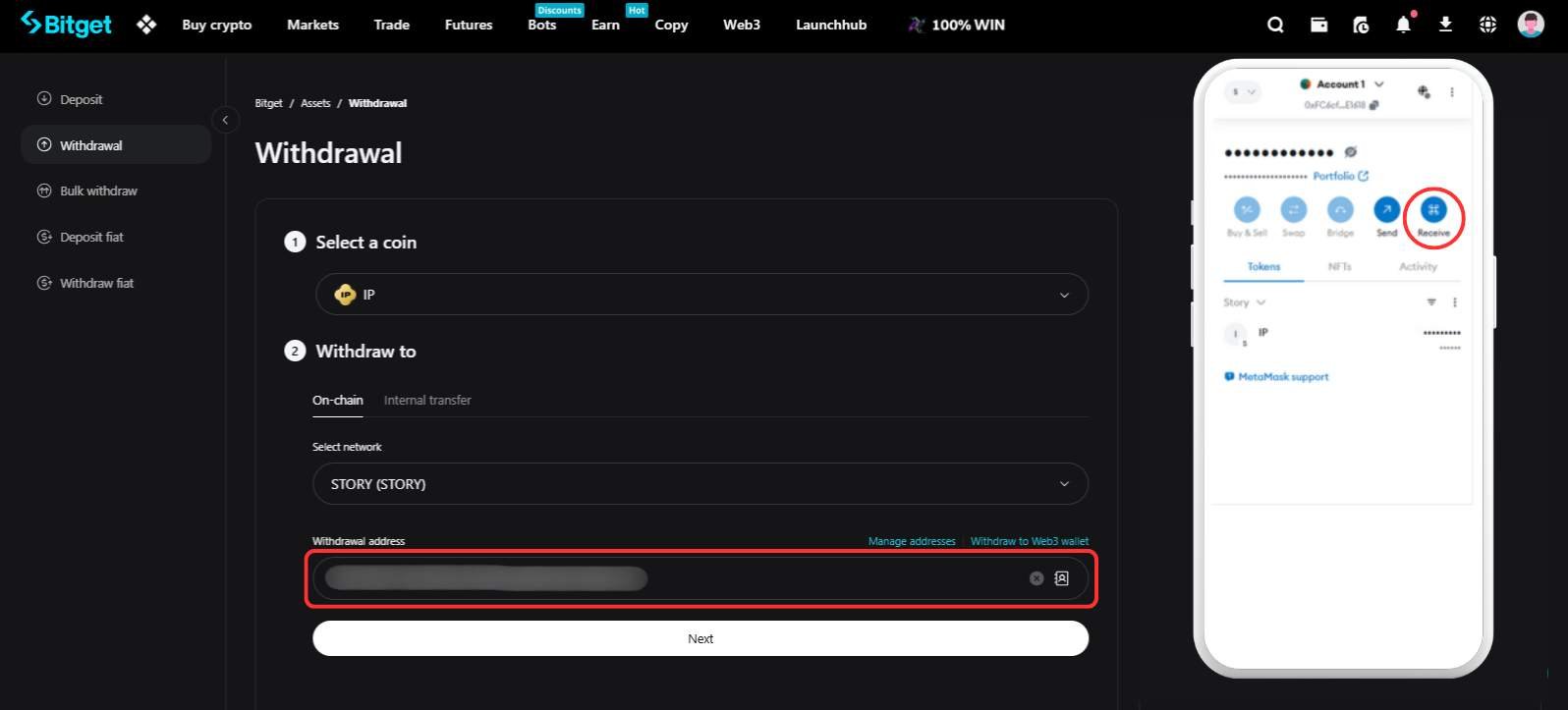Screen dimensions: 1568x710
Task: Click Bitget breadcrumb link
Action: (268, 103)
